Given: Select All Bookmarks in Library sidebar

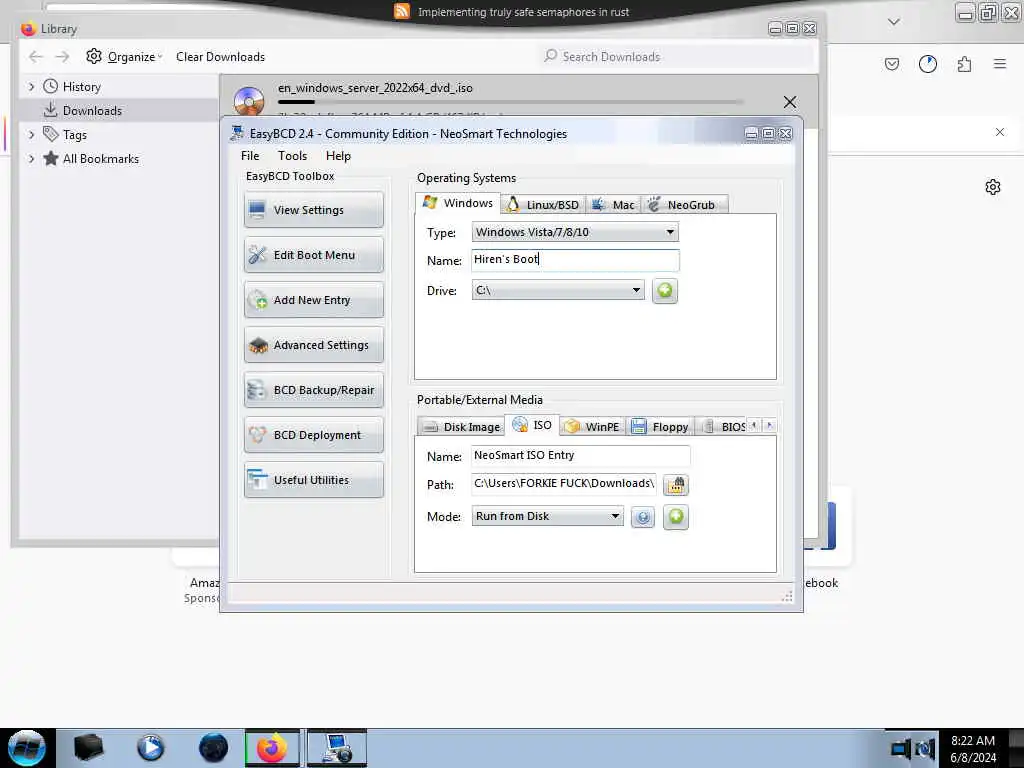Looking at the screenshot, I should click(x=101, y=159).
